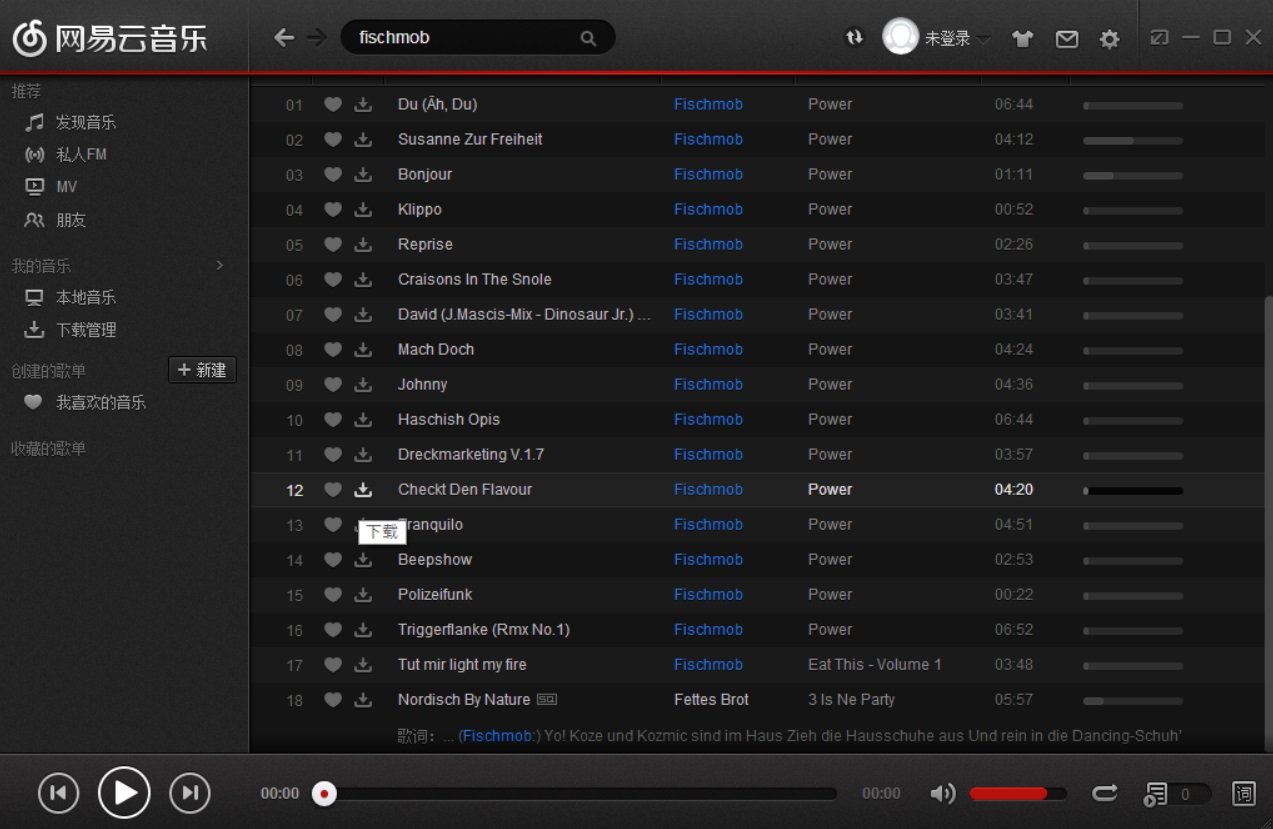The image size is (1273, 829).
Task: Click the search magnifier icon
Action: coord(588,38)
